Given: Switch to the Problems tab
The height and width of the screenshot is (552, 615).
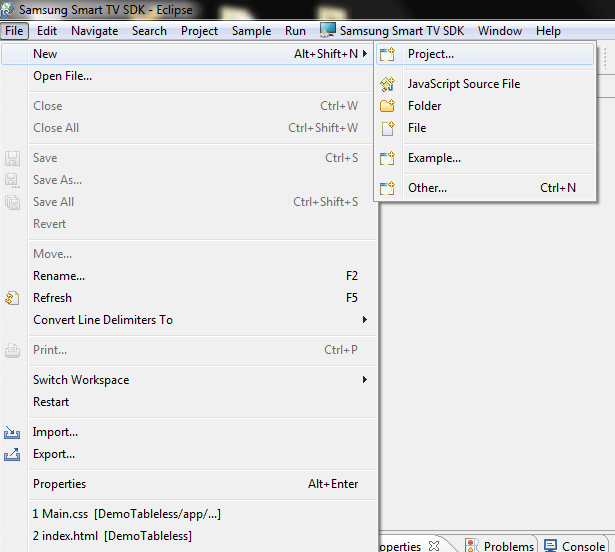Looking at the screenshot, I should (499, 545).
